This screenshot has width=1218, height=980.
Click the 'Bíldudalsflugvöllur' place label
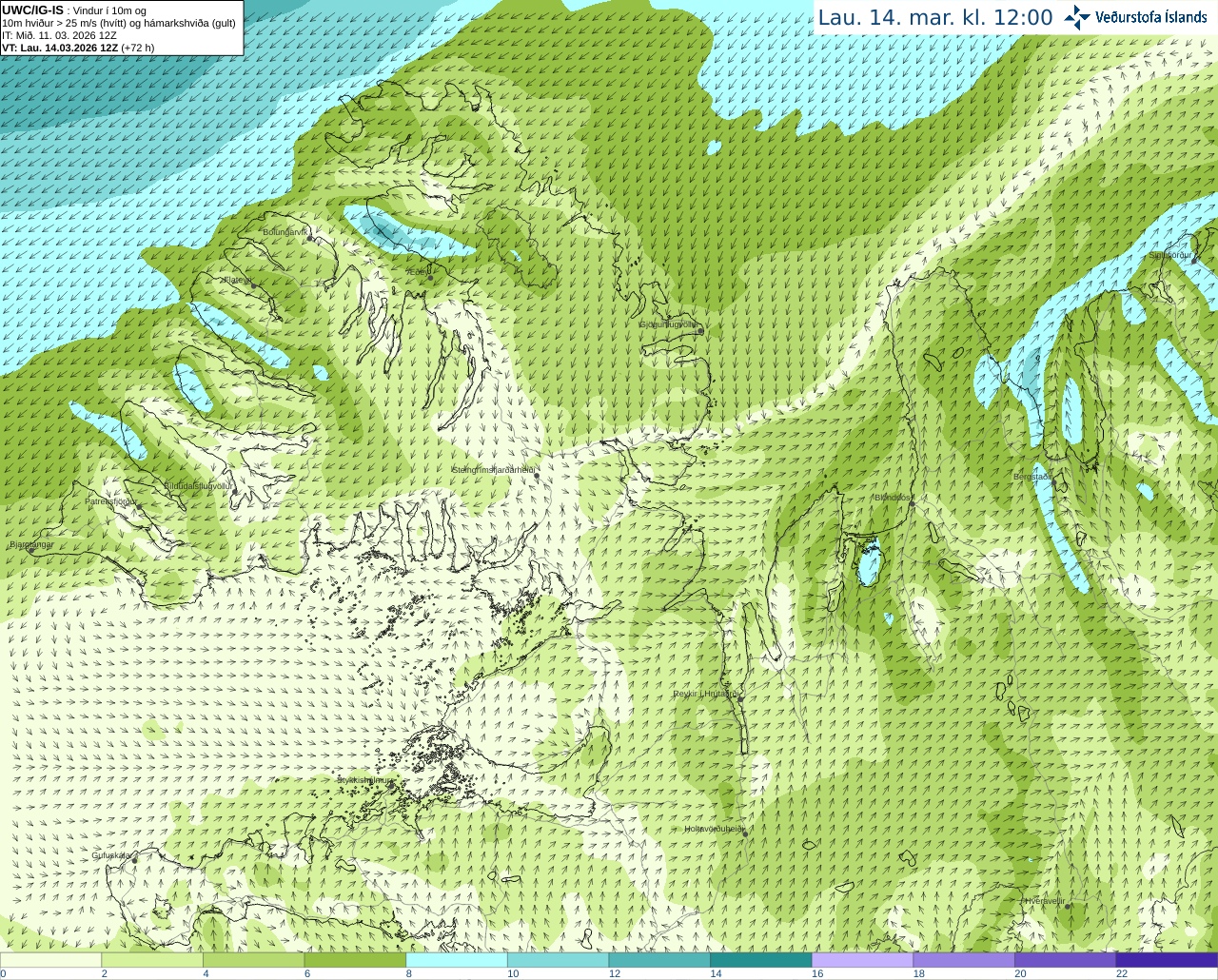pos(198,485)
